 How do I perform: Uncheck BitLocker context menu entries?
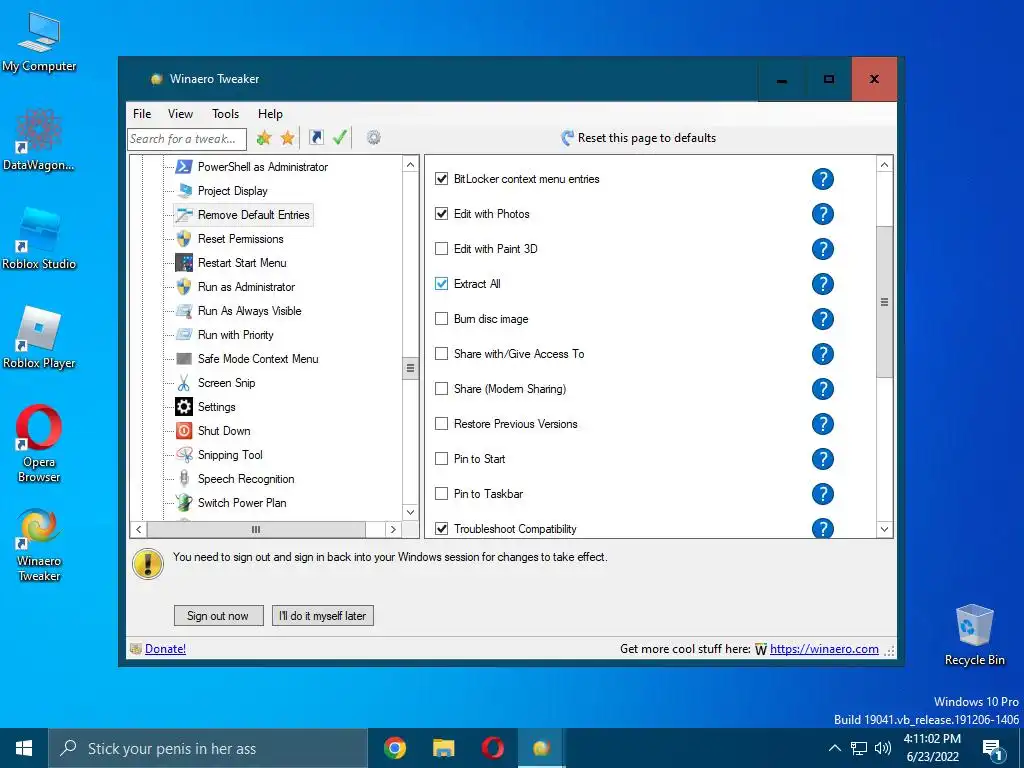click(441, 179)
